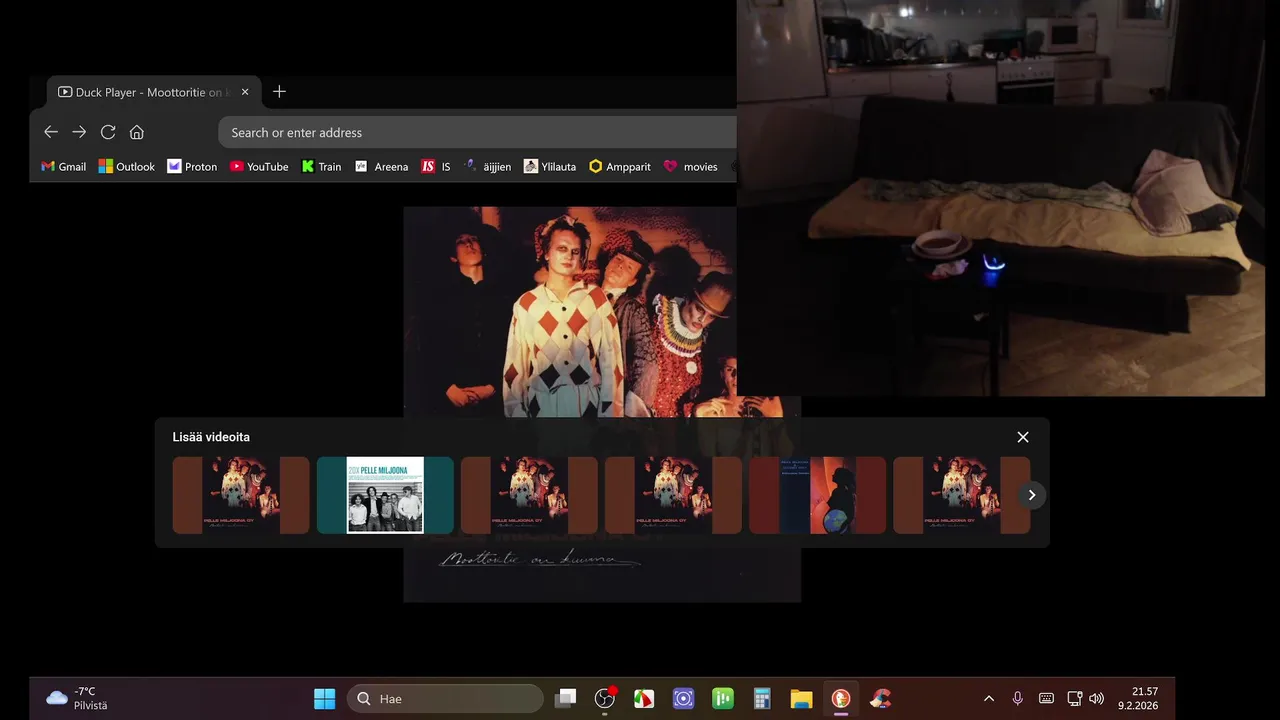Screen dimensions: 1280x720
Task: Open the green audio bars taskbar app
Action: click(723, 699)
